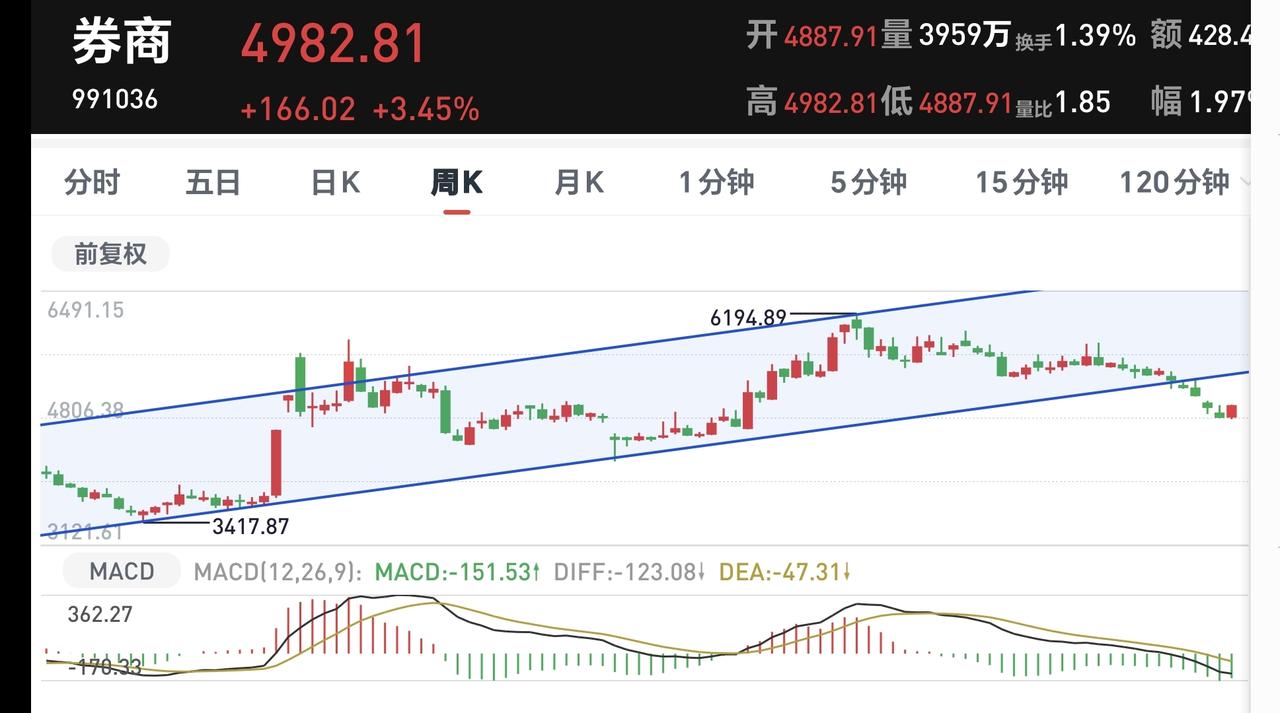Click the high price 4982.81 beside 高

[x=830, y=101]
